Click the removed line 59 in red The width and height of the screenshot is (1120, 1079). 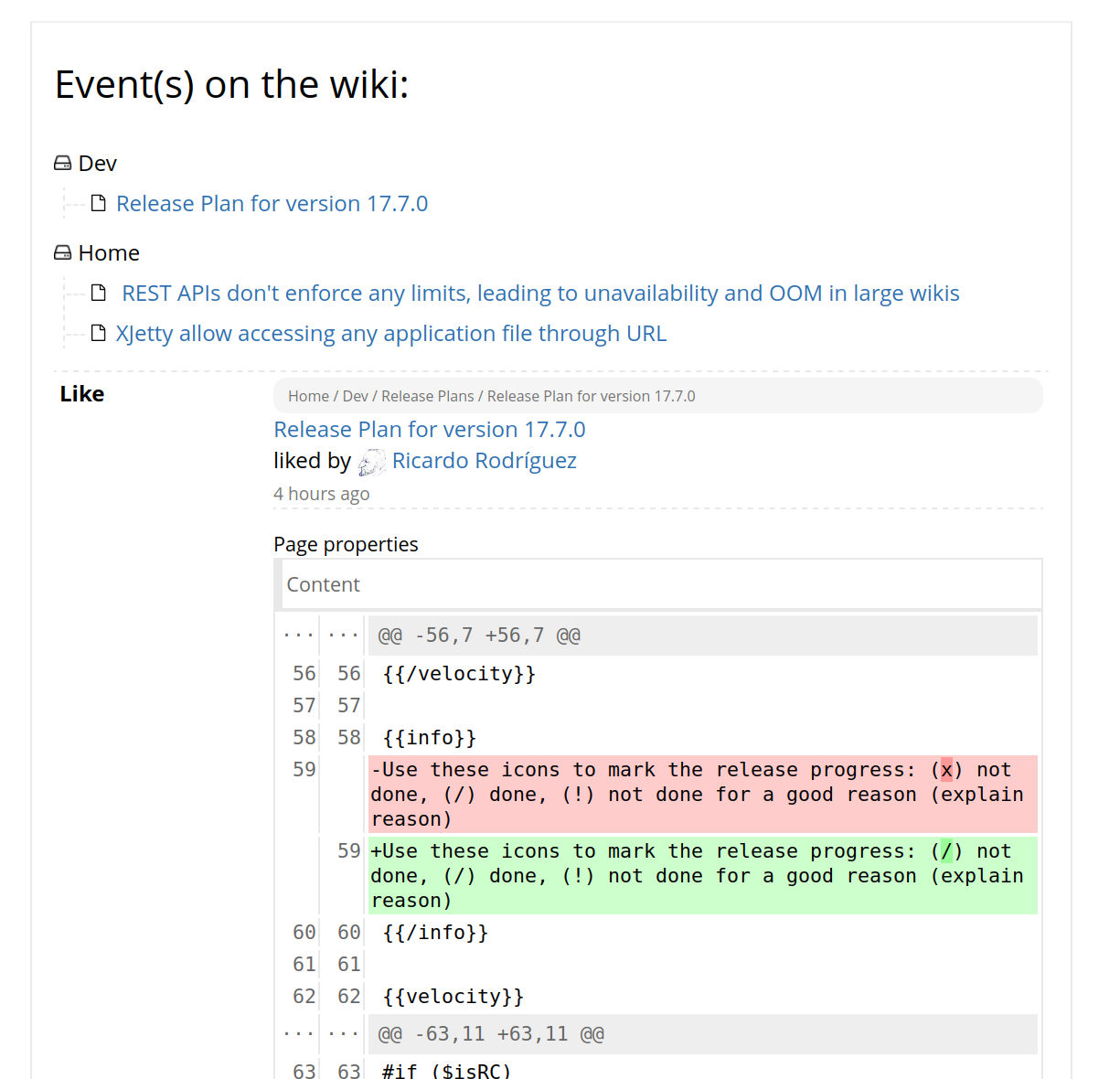[x=701, y=794]
